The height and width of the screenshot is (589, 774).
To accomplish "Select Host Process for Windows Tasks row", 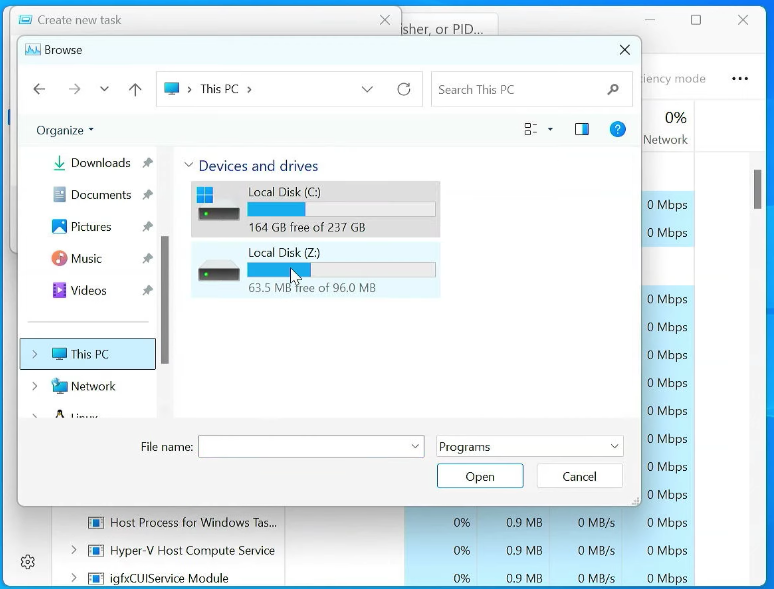I will coord(193,522).
